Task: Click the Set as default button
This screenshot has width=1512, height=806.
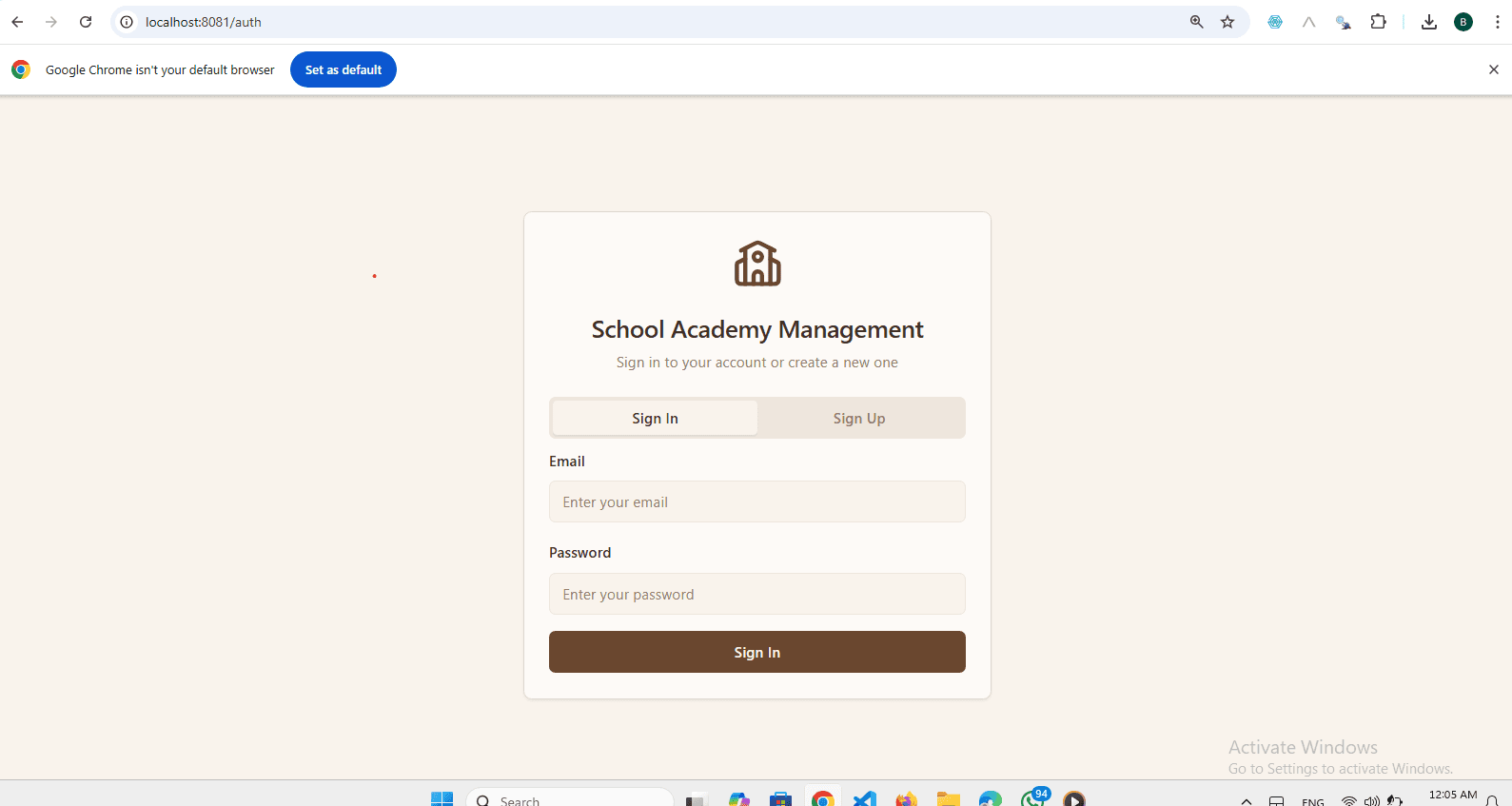Action: pyautogui.click(x=343, y=69)
